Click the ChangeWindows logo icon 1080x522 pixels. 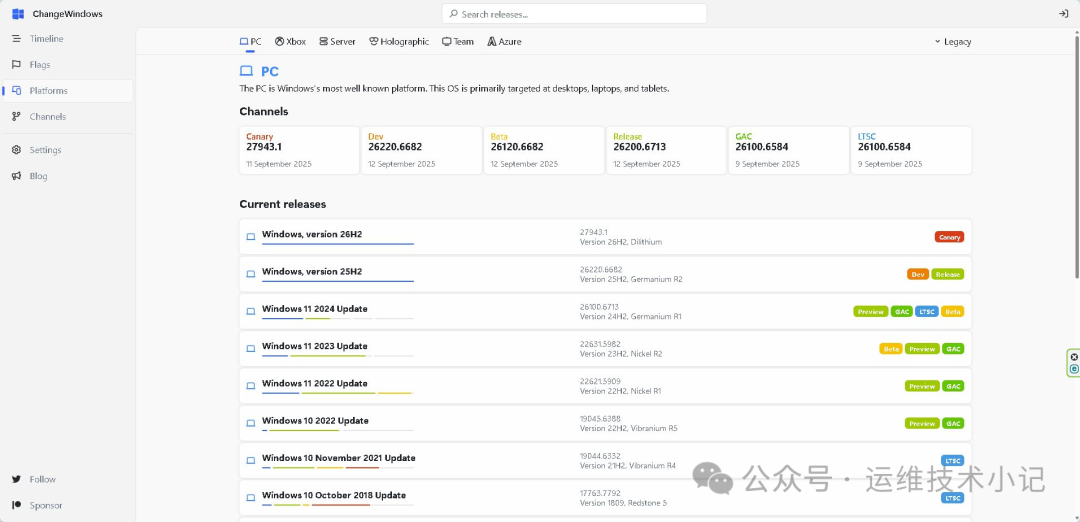coord(18,14)
